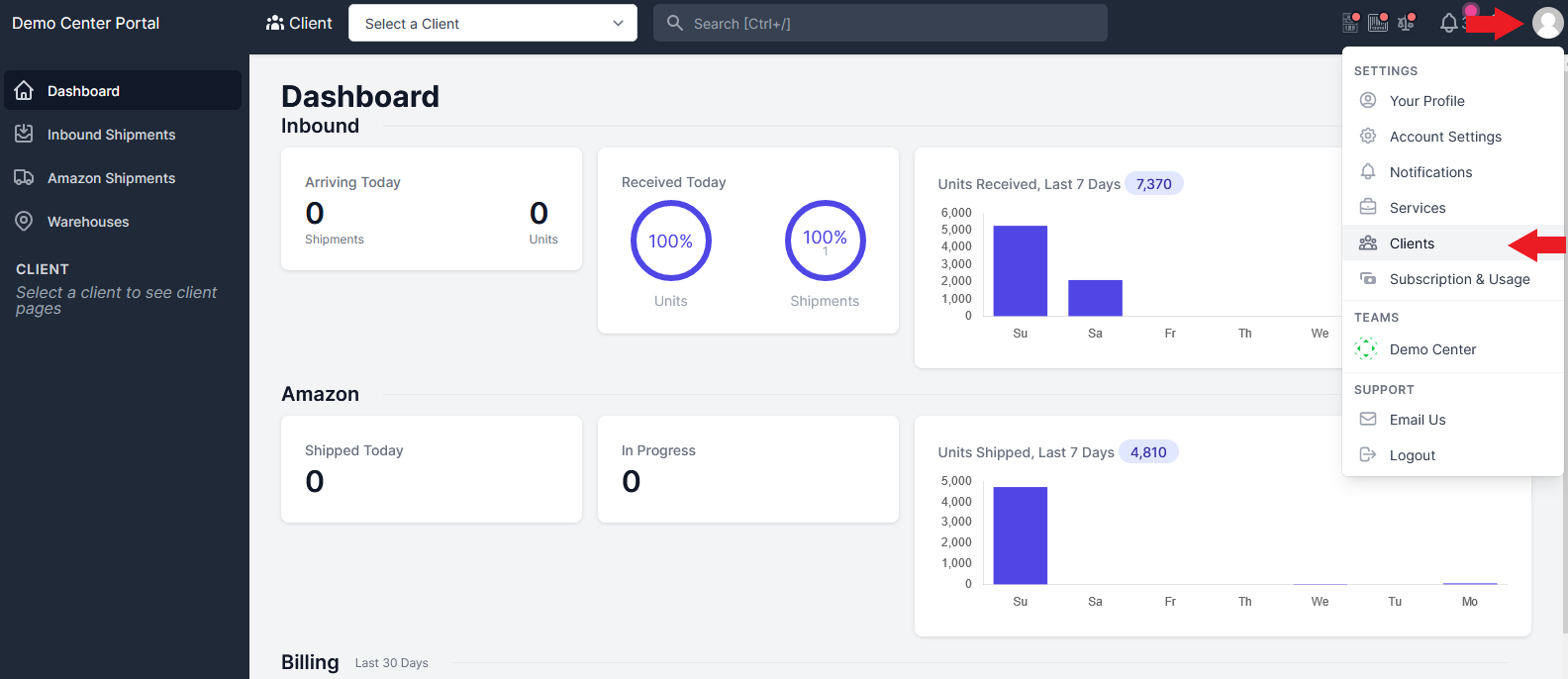Click the Arriving Today card

(x=432, y=209)
